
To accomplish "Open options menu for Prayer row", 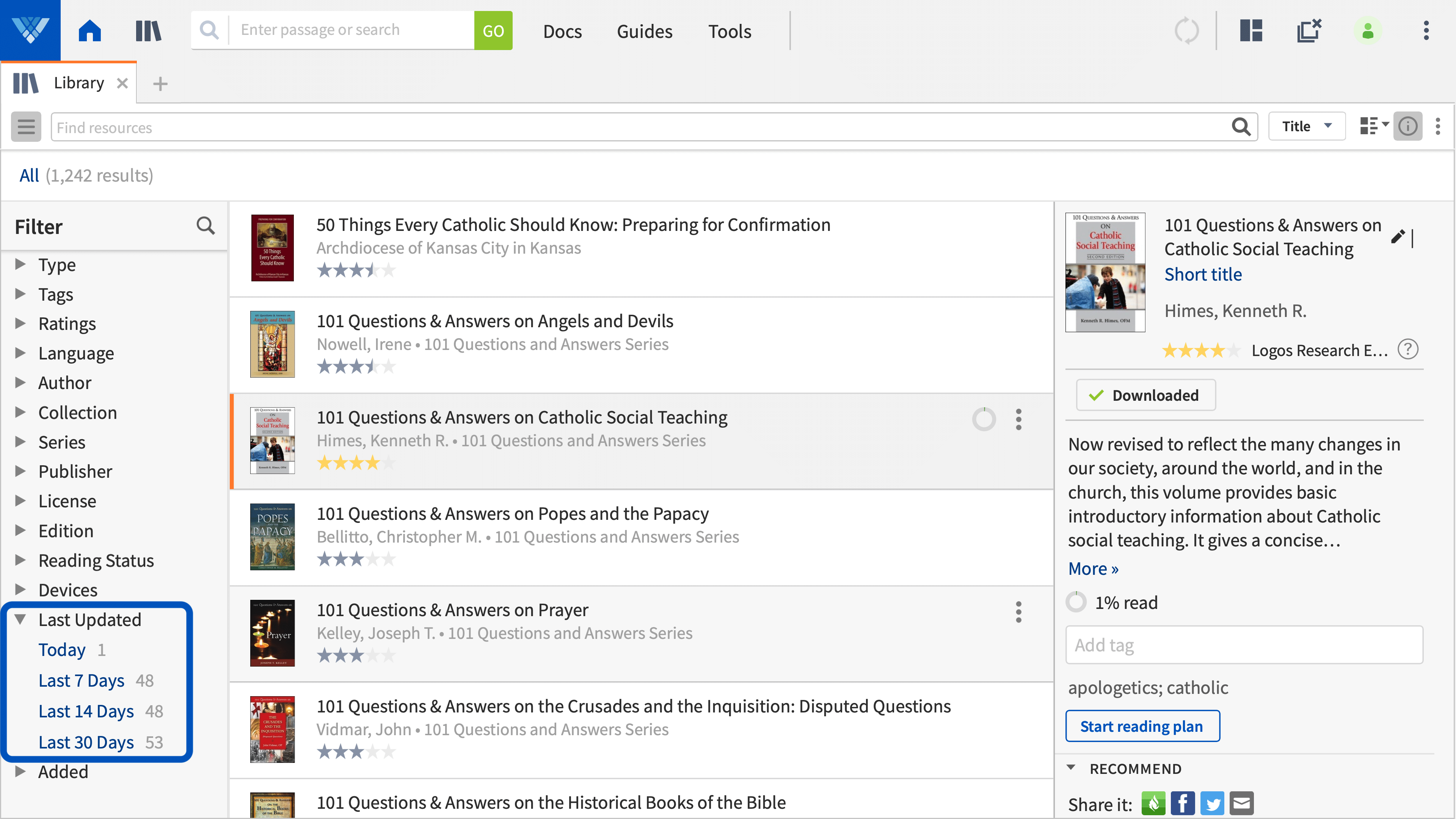I will click(x=1018, y=612).
